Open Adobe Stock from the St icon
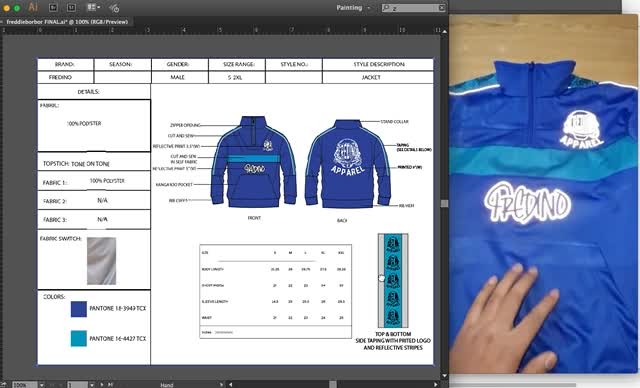This screenshot has width=640, height=388. point(71,7)
